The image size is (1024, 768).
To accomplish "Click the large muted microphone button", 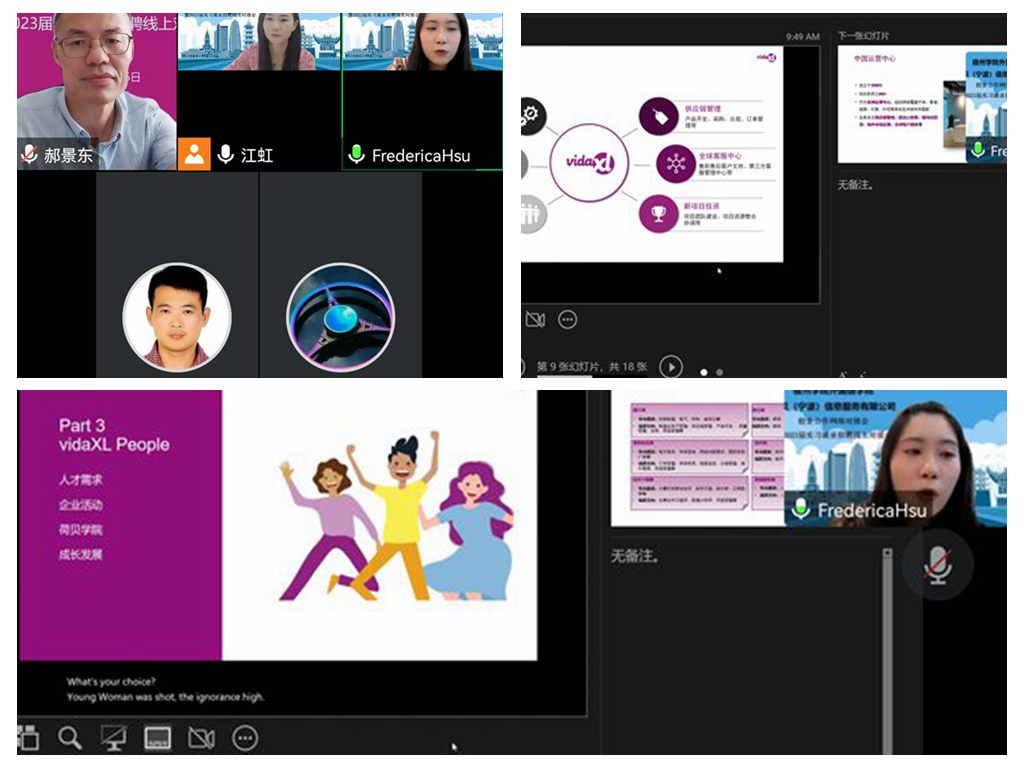I will 937,566.
